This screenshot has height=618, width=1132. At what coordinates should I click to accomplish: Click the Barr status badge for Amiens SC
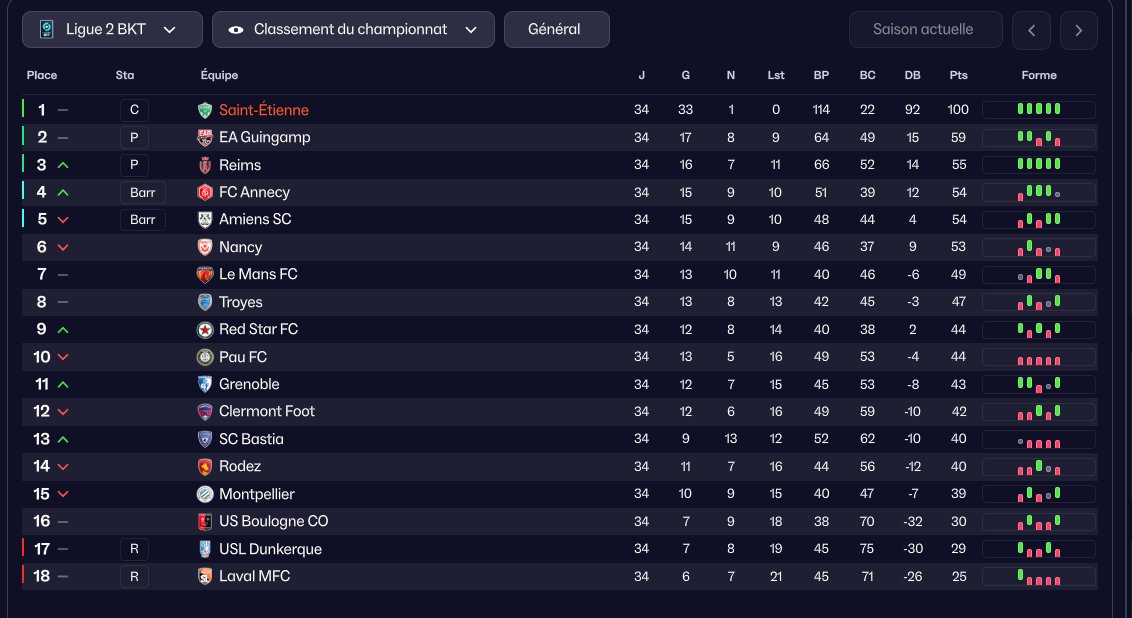[143, 220]
